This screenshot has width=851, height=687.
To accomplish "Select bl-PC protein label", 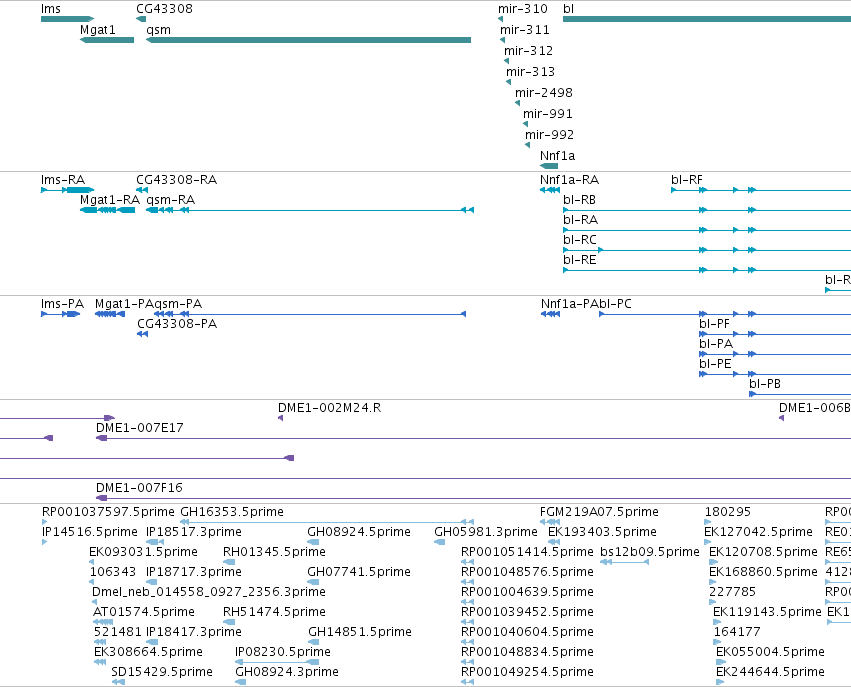I will pyautogui.click(x=615, y=304).
